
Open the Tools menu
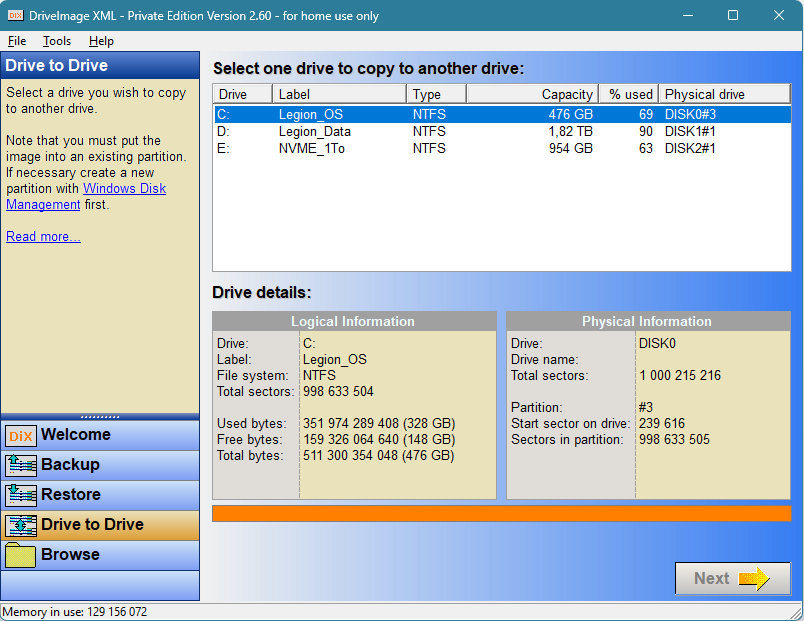(57, 41)
